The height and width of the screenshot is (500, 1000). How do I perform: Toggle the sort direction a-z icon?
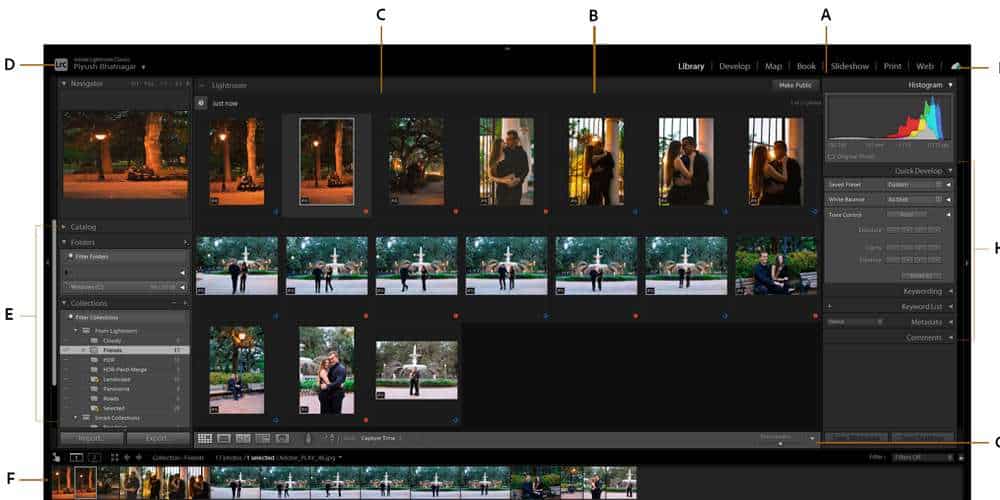(x=328, y=438)
